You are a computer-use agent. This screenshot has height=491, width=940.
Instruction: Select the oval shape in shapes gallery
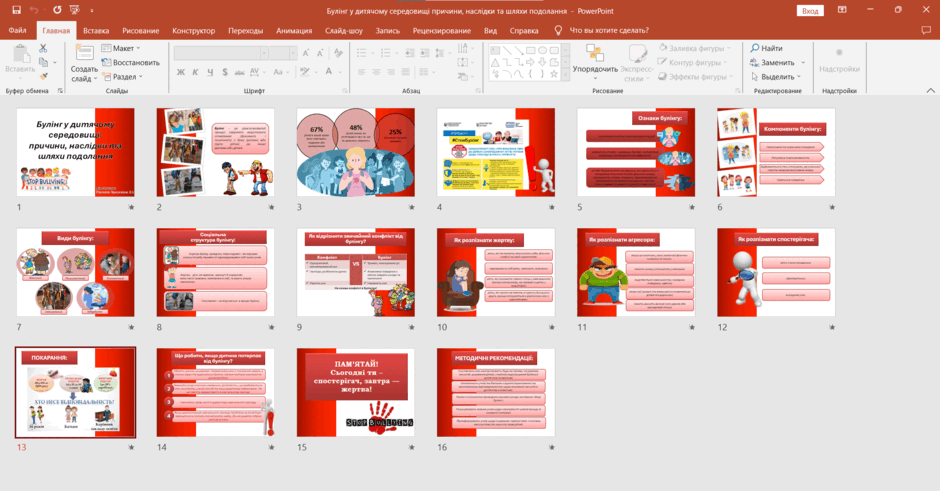(543, 50)
